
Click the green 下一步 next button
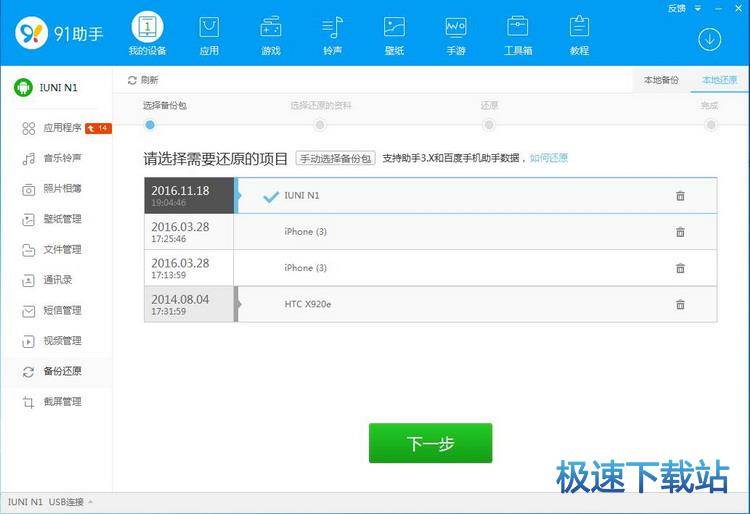click(x=430, y=443)
